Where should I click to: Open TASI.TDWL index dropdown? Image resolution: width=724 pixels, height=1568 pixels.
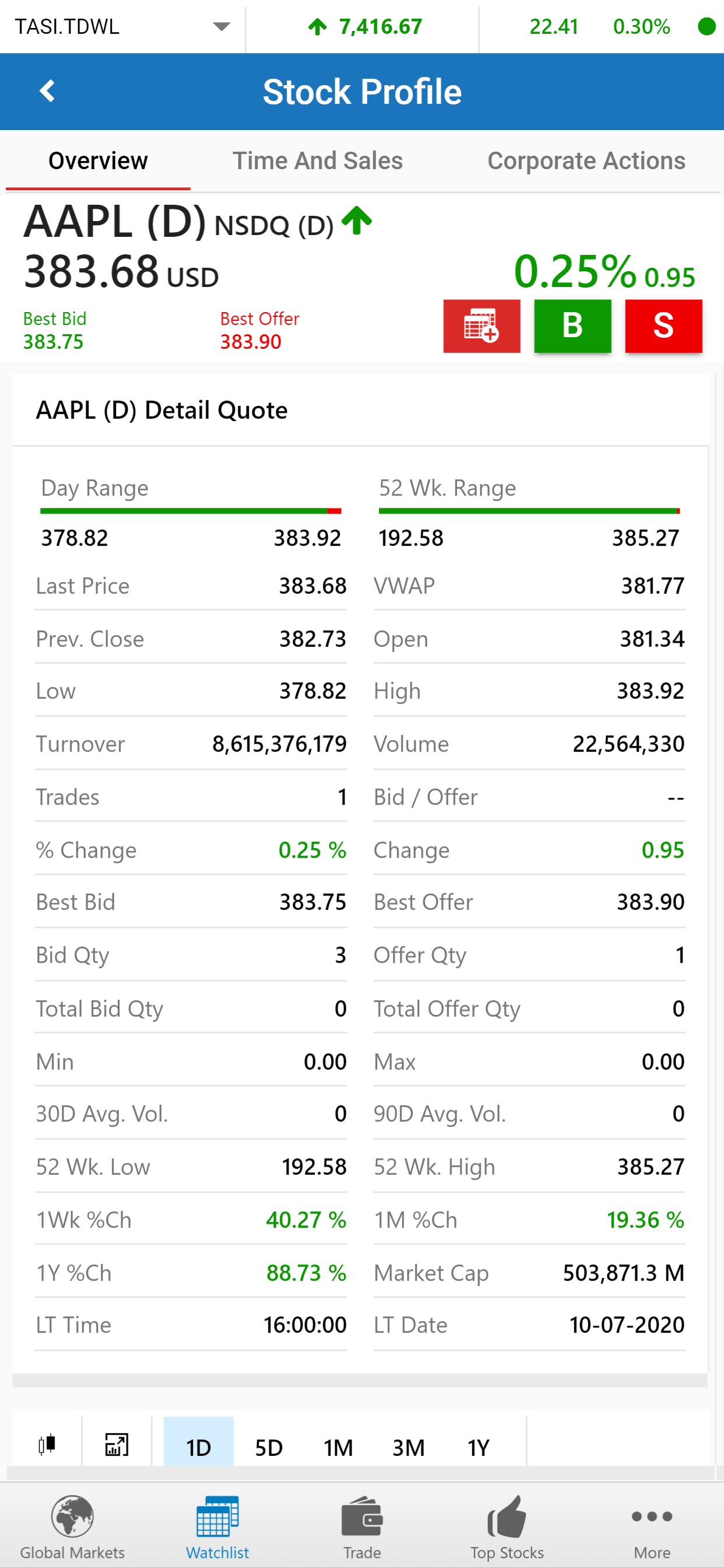(122, 26)
